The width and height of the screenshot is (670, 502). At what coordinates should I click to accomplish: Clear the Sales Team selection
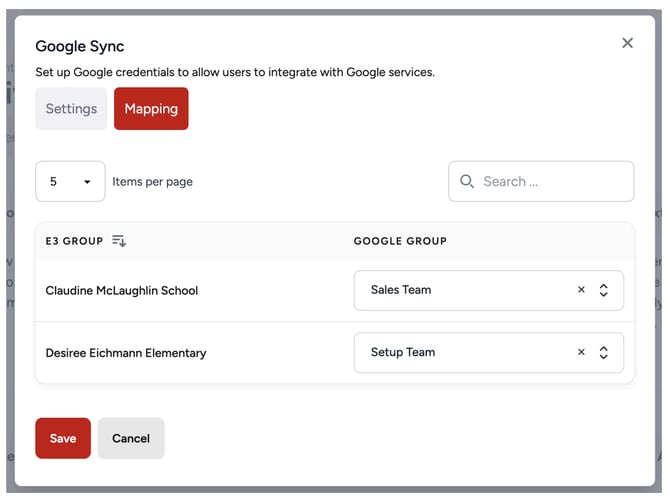tap(581, 291)
